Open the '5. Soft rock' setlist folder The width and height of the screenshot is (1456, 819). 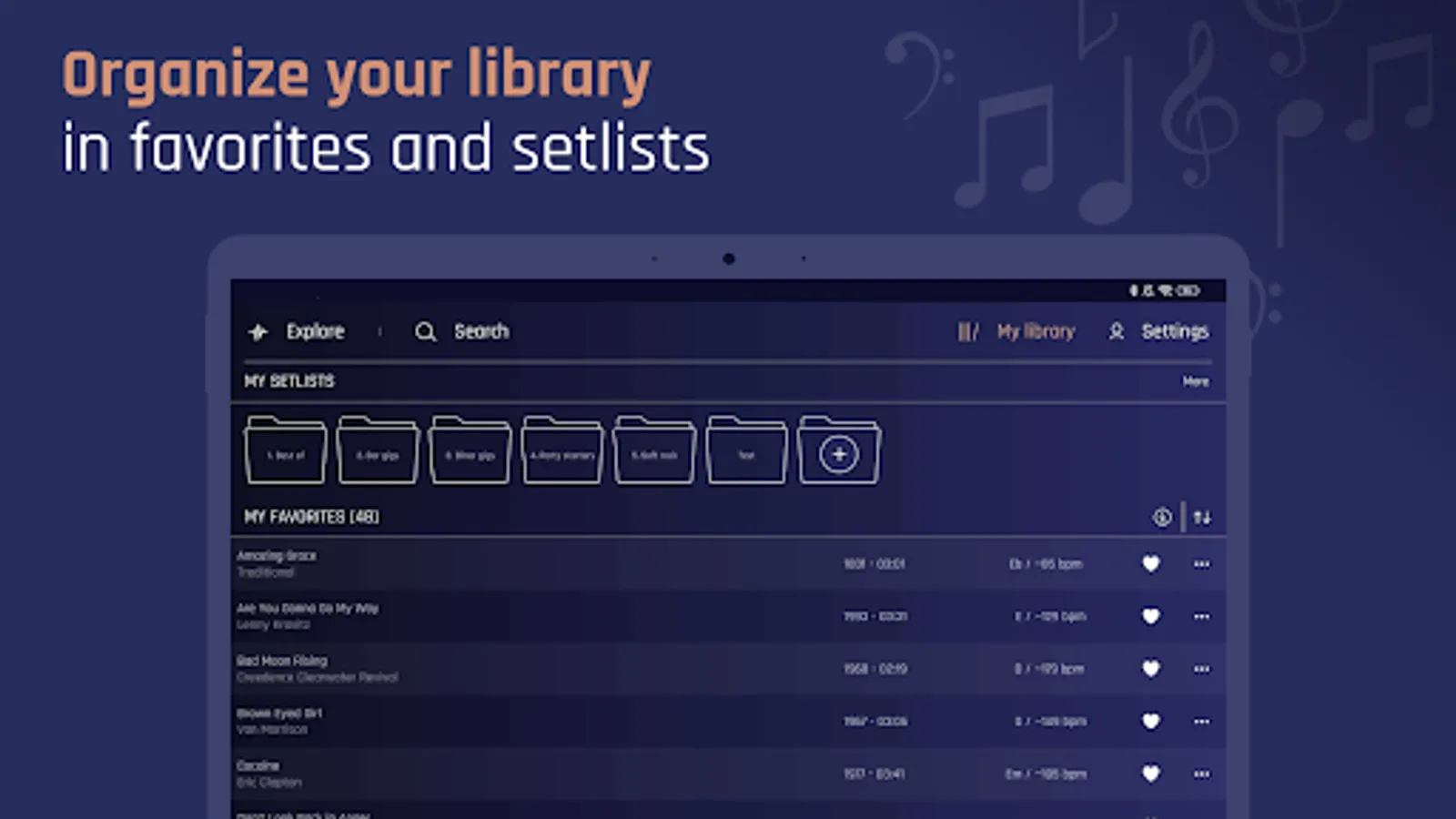[x=654, y=450]
